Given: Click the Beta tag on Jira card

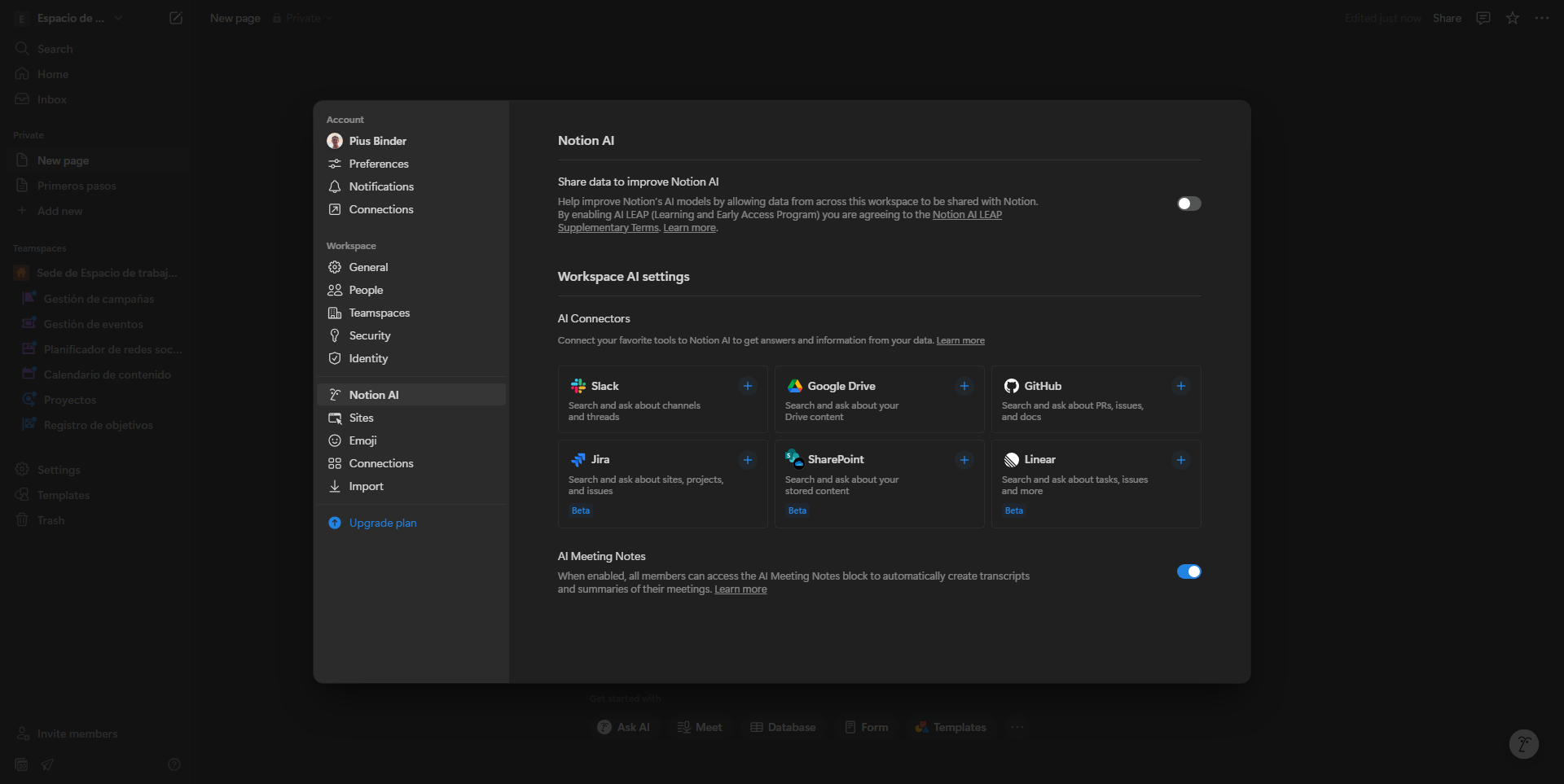Looking at the screenshot, I should [x=580, y=510].
